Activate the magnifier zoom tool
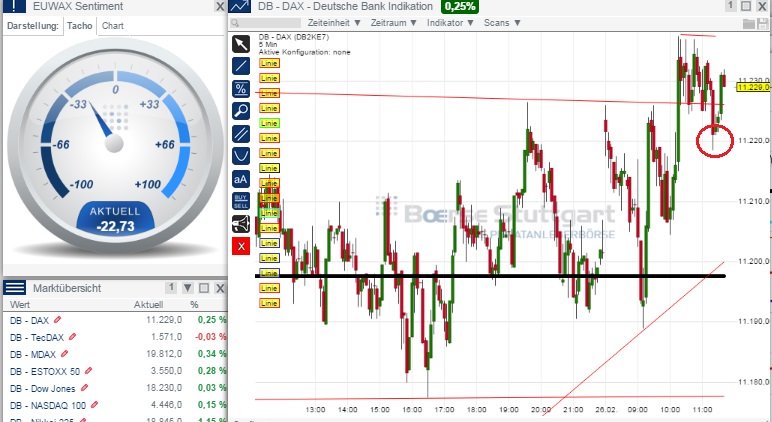 [x=241, y=111]
